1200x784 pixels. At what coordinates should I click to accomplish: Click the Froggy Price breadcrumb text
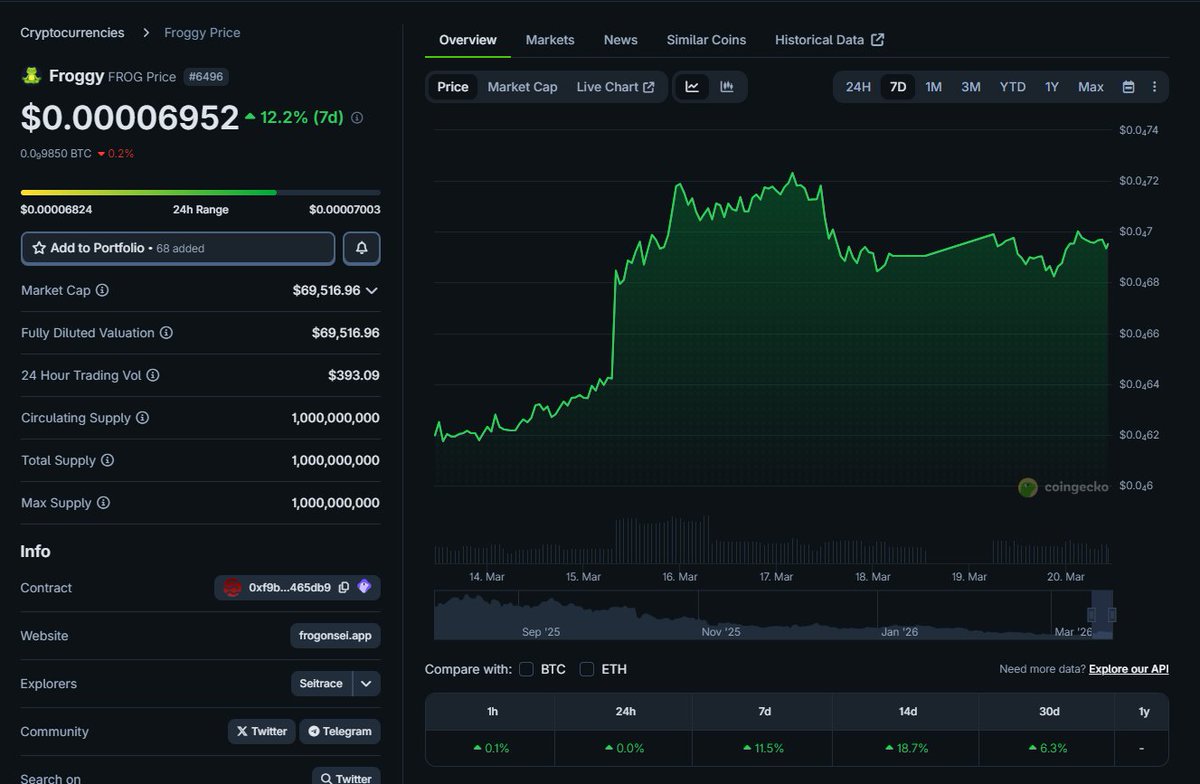tap(202, 33)
